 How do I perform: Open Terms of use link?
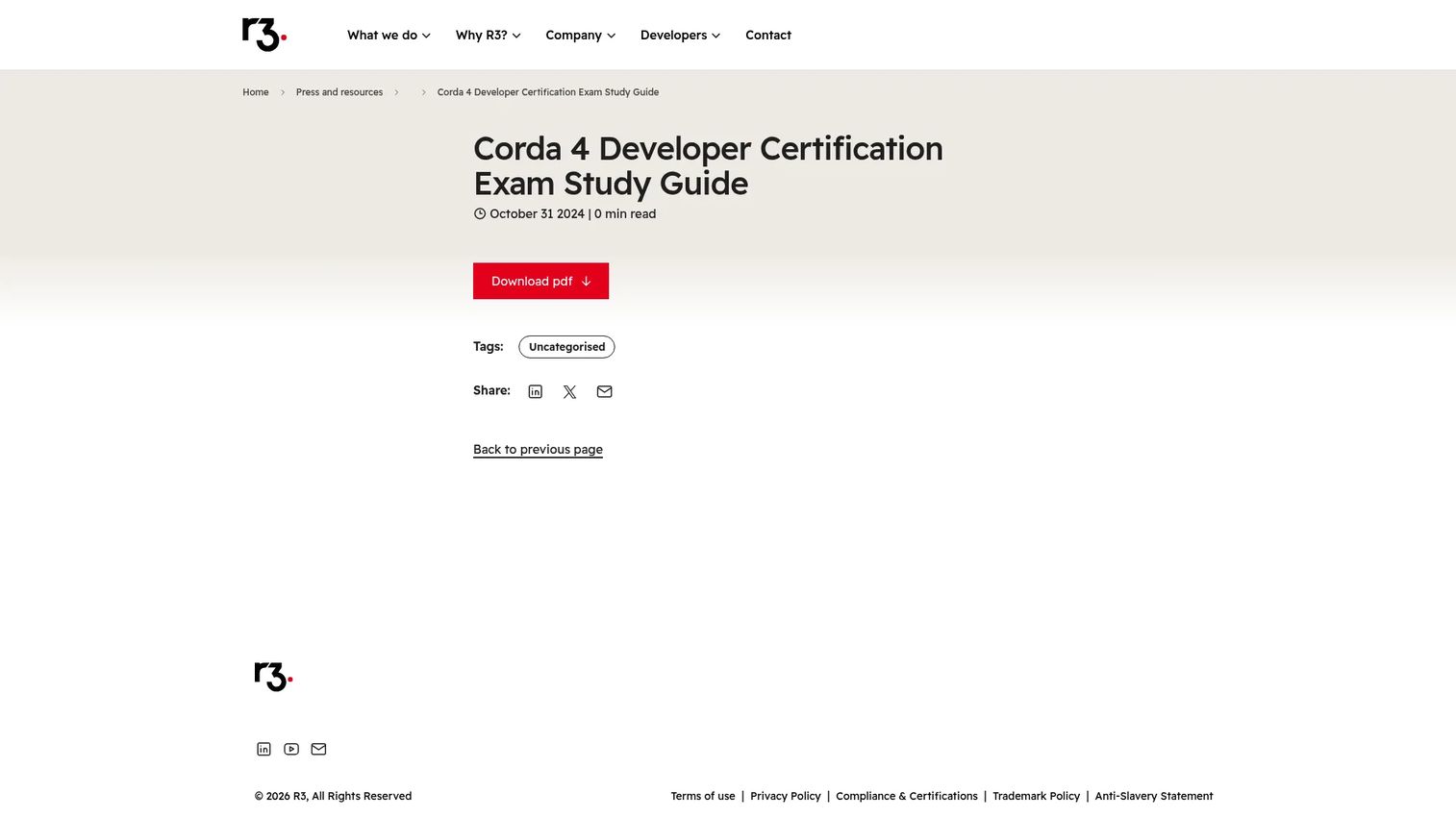[x=703, y=796]
